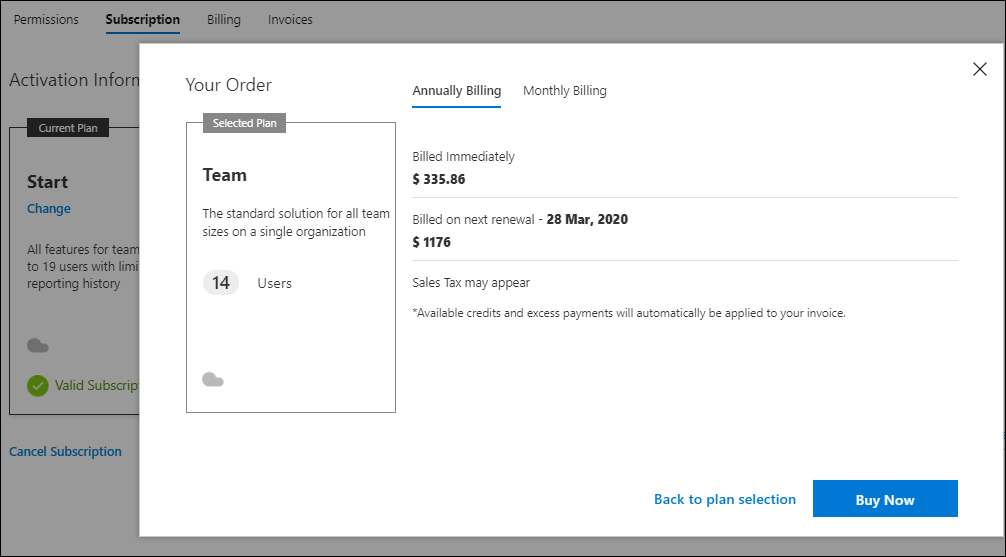Screen dimensions: 1006x557
Task: Select the Annually Billing tab
Action: 457,90
